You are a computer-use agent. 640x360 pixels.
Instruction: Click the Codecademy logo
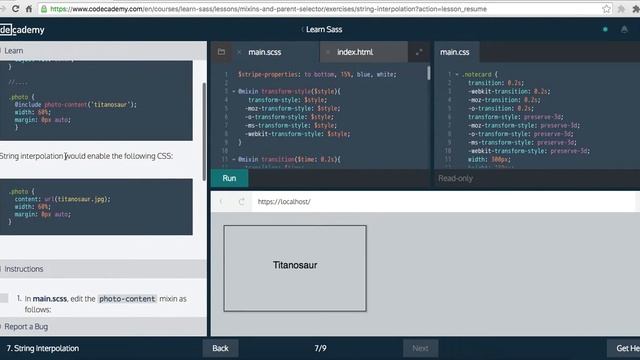[x=22, y=30]
